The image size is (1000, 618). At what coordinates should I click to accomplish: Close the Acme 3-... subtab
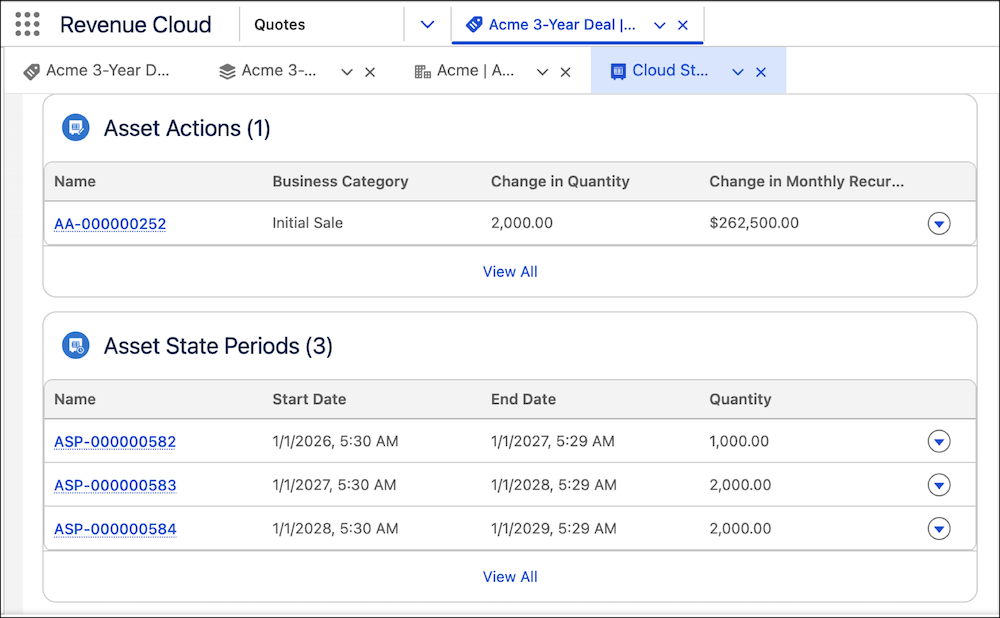pyautogui.click(x=370, y=72)
